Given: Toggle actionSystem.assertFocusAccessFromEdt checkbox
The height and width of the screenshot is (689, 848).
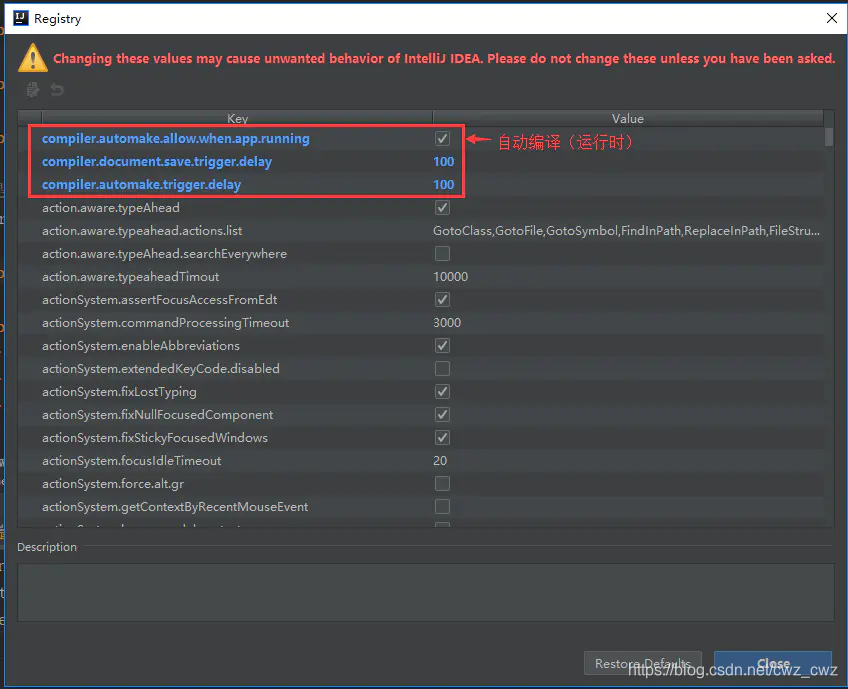Looking at the screenshot, I should coord(442,300).
